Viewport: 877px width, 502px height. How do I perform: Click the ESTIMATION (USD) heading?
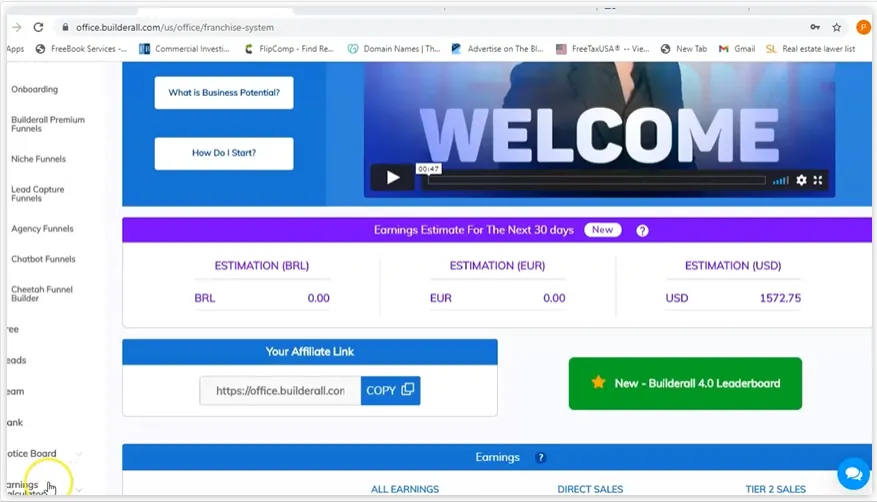(x=733, y=266)
